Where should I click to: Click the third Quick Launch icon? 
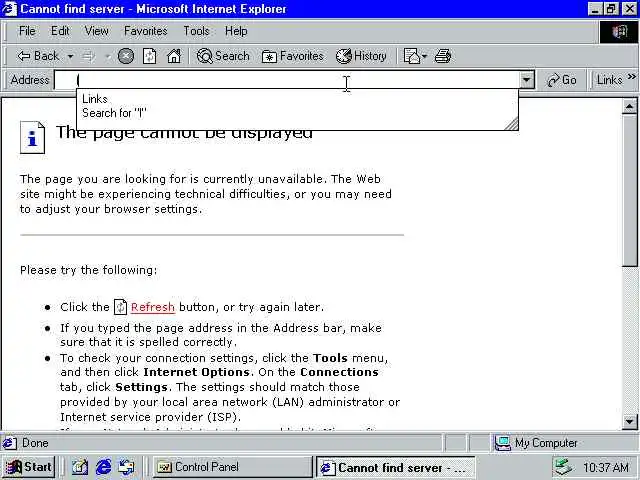click(x=127, y=467)
